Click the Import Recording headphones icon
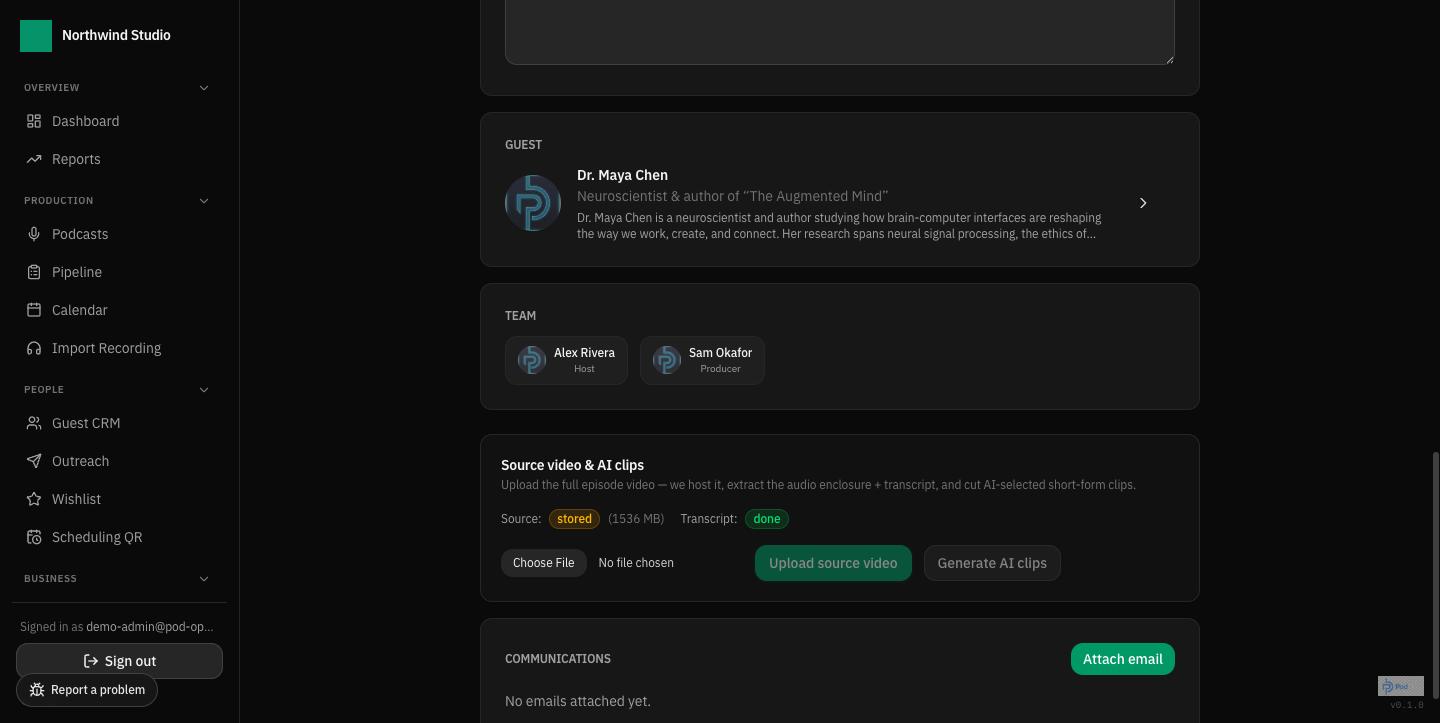1440x723 pixels. (x=34, y=348)
